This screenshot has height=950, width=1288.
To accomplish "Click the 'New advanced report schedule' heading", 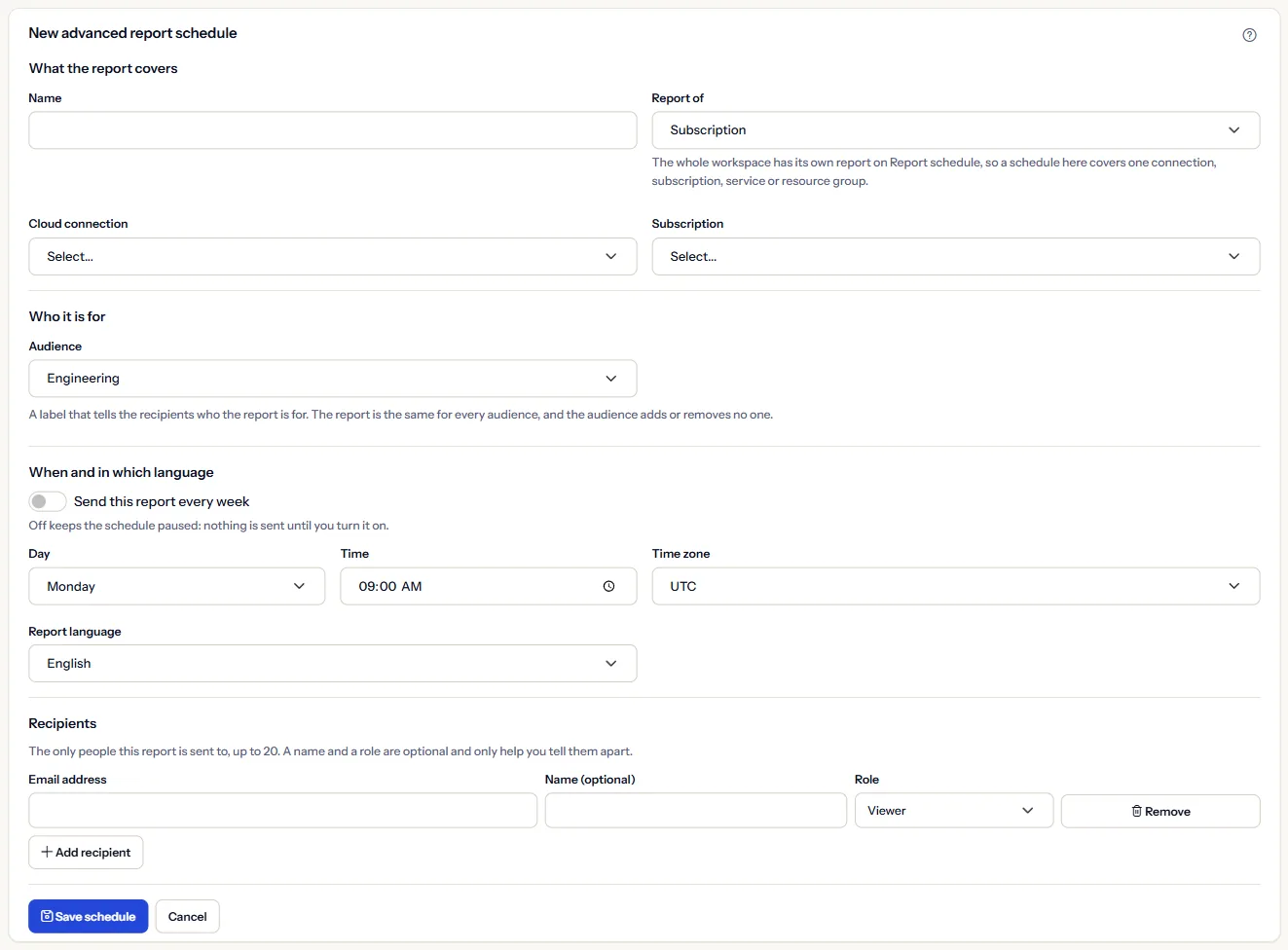I will (x=133, y=33).
